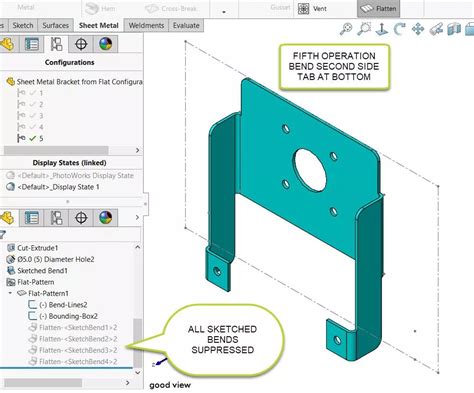Switch to the Sheet Metal tab
Screen dimensions: 474x393
[99, 25]
